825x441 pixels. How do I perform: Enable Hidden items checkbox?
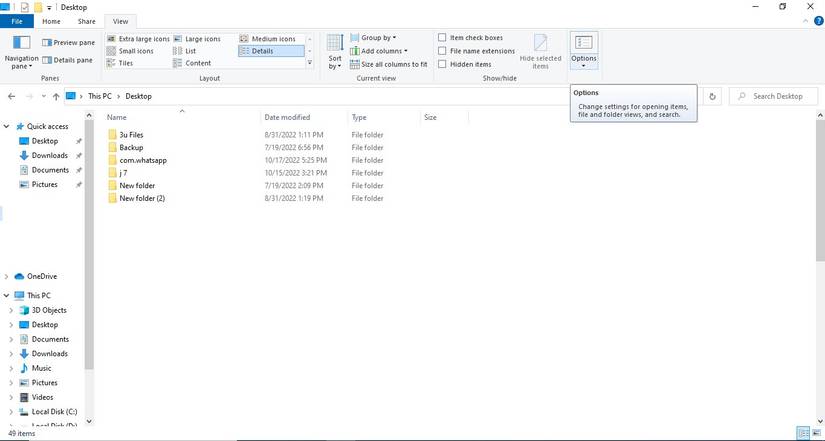click(442, 64)
